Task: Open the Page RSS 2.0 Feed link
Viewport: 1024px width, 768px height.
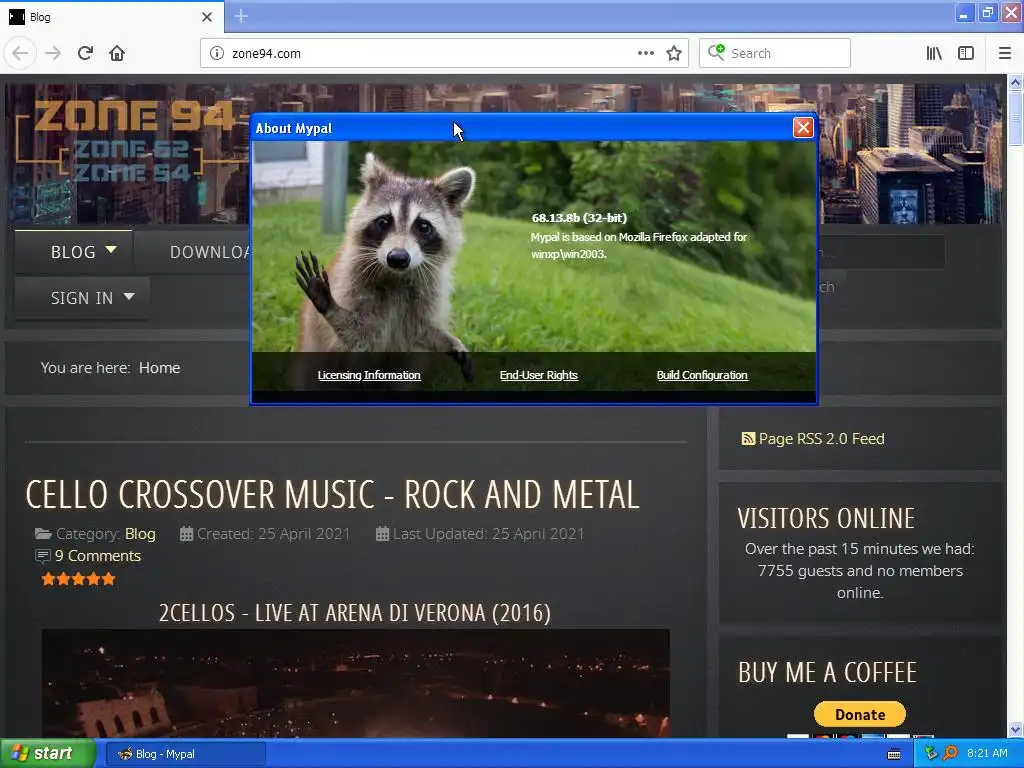Action: click(x=821, y=439)
